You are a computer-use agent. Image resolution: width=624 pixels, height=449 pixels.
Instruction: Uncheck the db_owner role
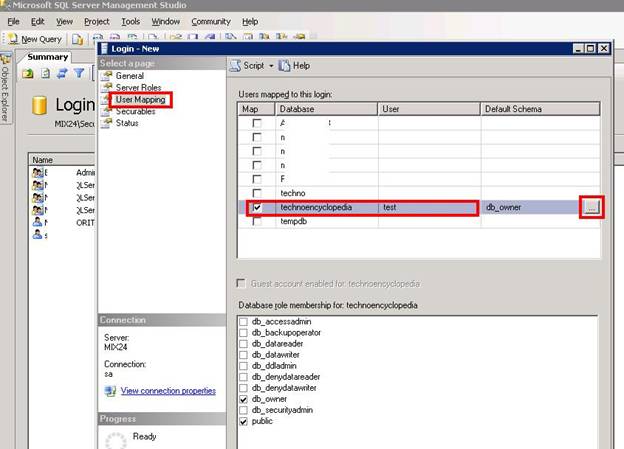244,399
